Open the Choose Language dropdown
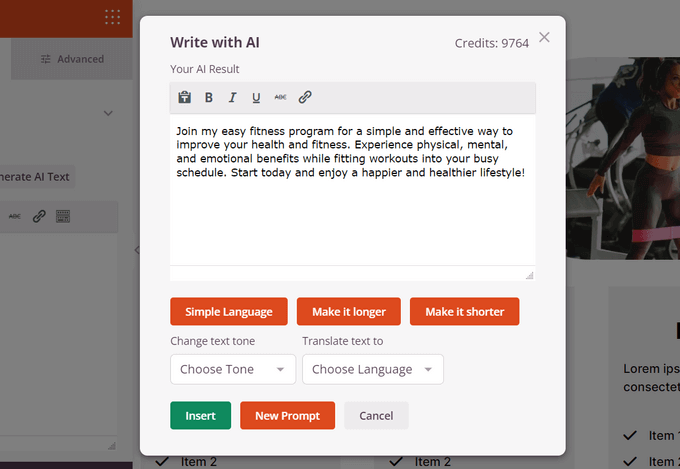 click(x=372, y=369)
